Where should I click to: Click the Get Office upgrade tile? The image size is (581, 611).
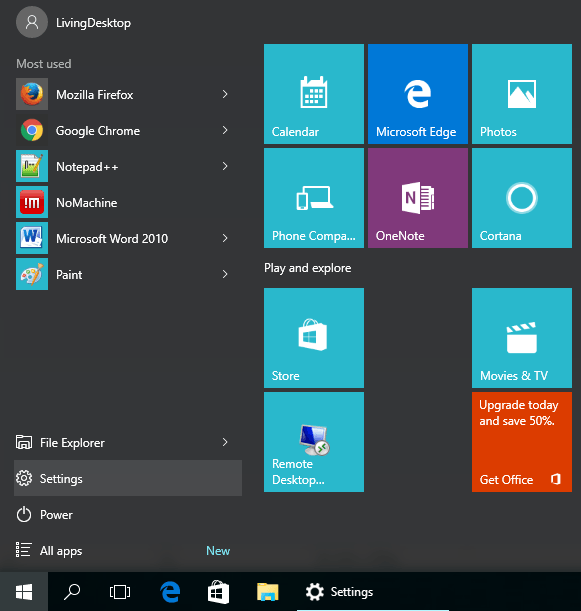point(522,442)
